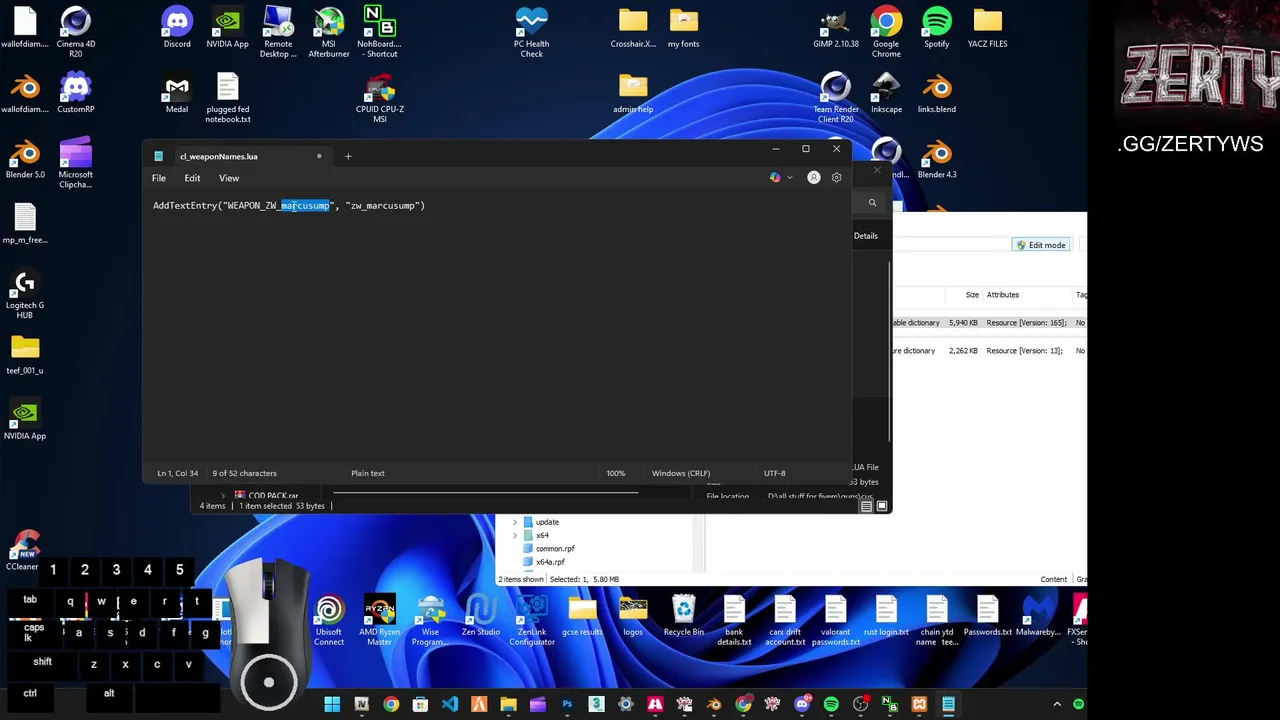Sort by the Attributes column in OpenIV
Viewport: 1280px width, 720px height.
(x=1003, y=295)
